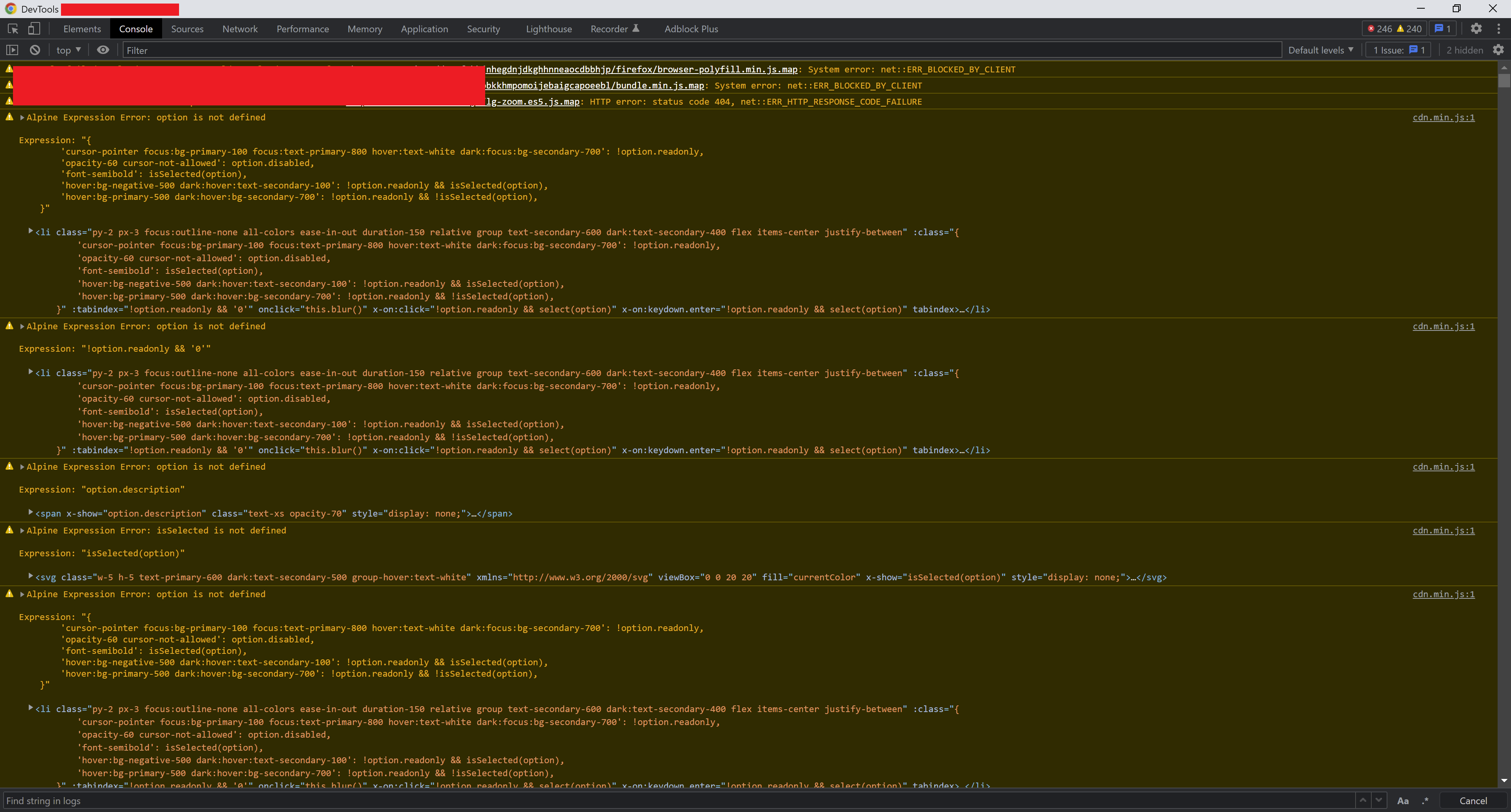Open the top JavaScript context dropdown
The image size is (1511, 812).
click(68, 50)
